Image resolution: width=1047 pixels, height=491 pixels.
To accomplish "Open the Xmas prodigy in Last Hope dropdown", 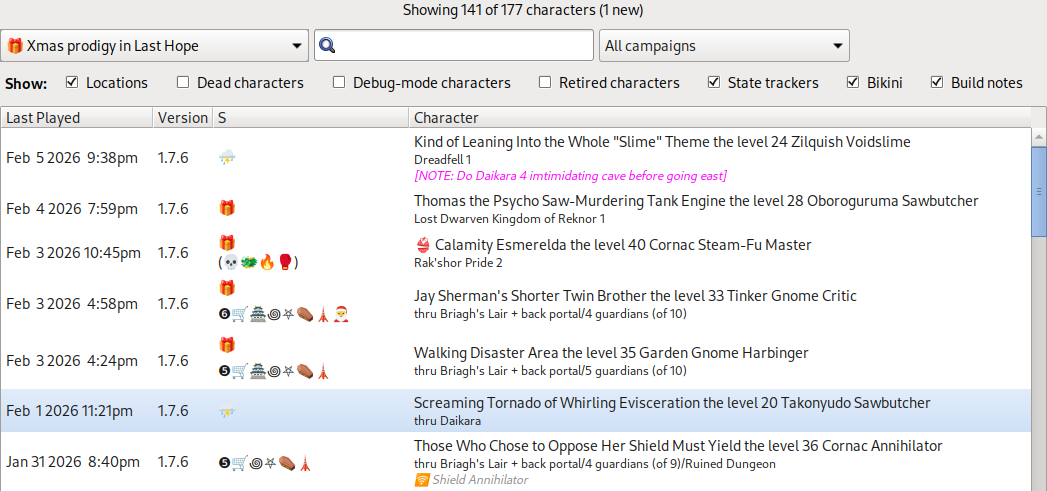I will coord(155,46).
